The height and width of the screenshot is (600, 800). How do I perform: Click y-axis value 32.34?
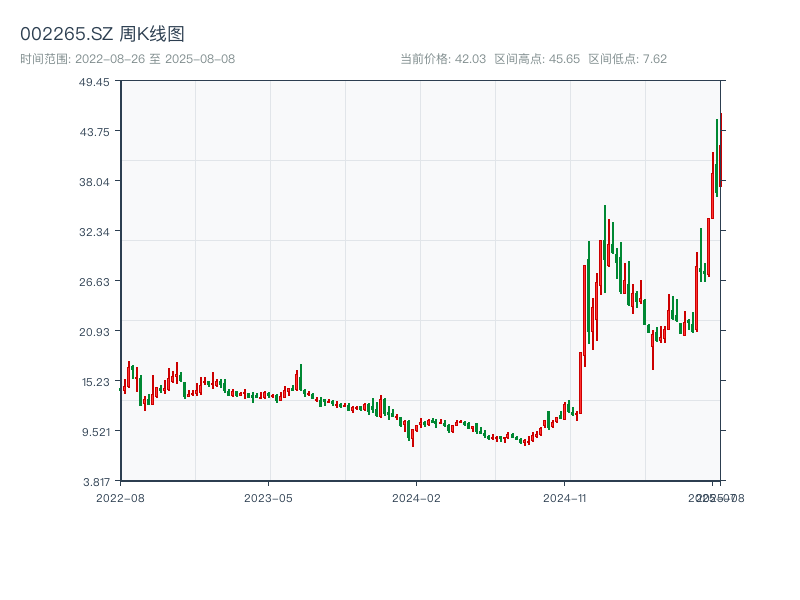point(94,232)
